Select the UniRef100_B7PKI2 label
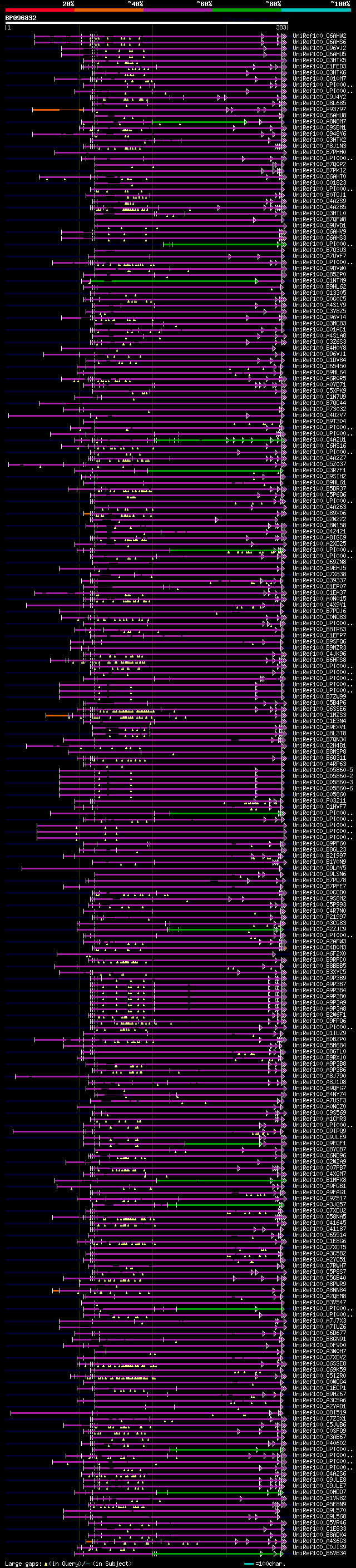The image size is (356, 1568). (319, 170)
